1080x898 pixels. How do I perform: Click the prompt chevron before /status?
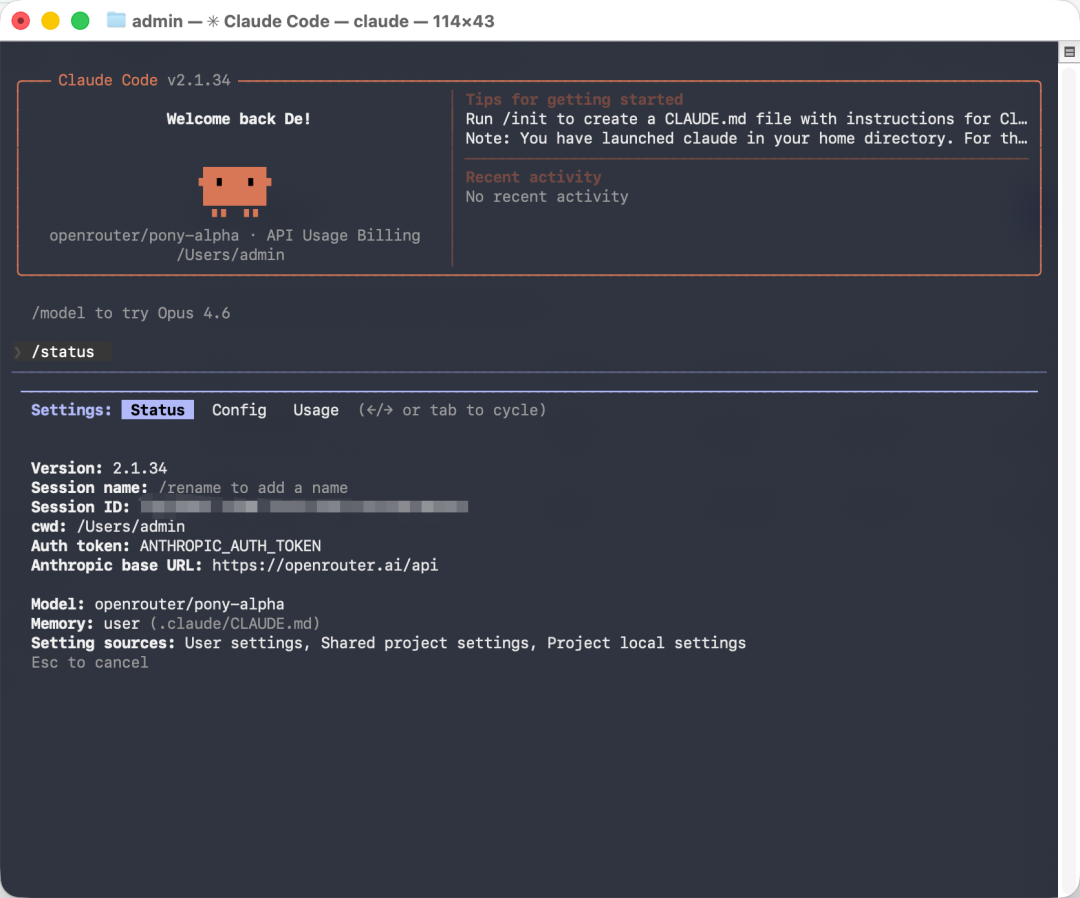(18, 352)
